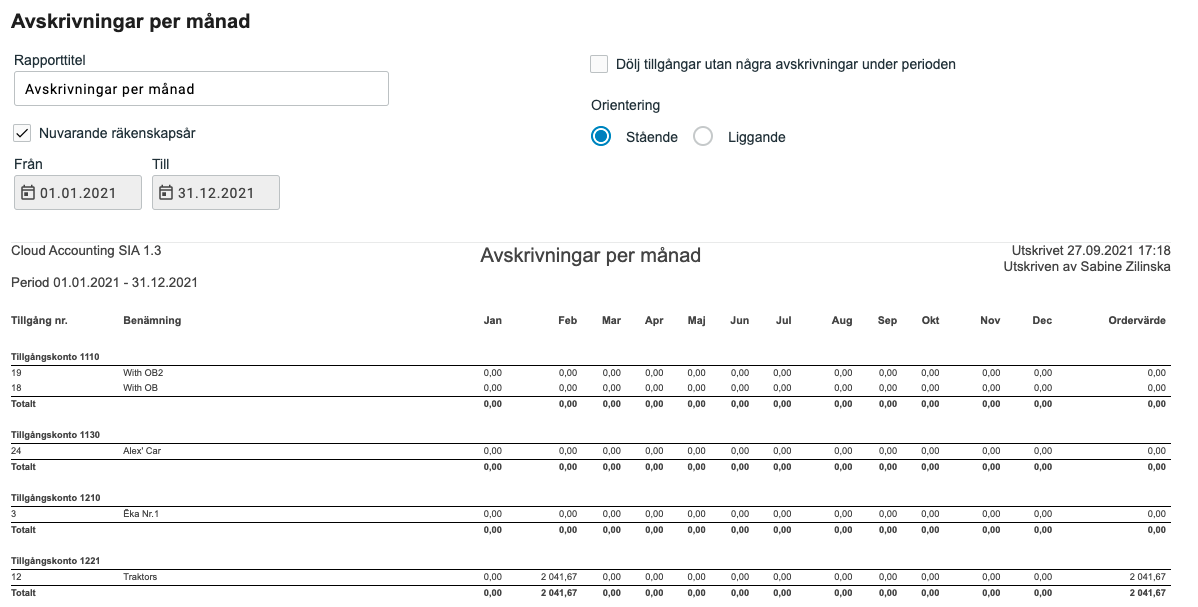
Task: Click the Tillgångskonto 1110 group heading
Action: 55,356
